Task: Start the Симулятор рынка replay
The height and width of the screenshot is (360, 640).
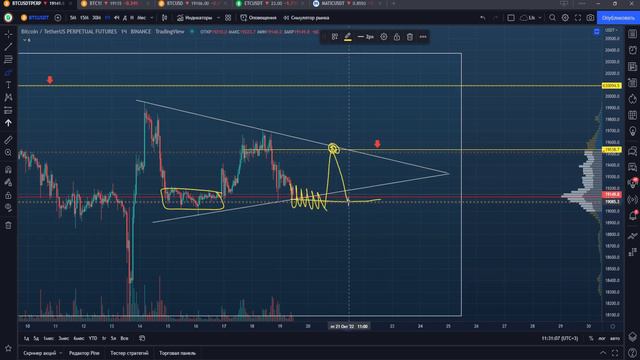Action: coord(306,18)
